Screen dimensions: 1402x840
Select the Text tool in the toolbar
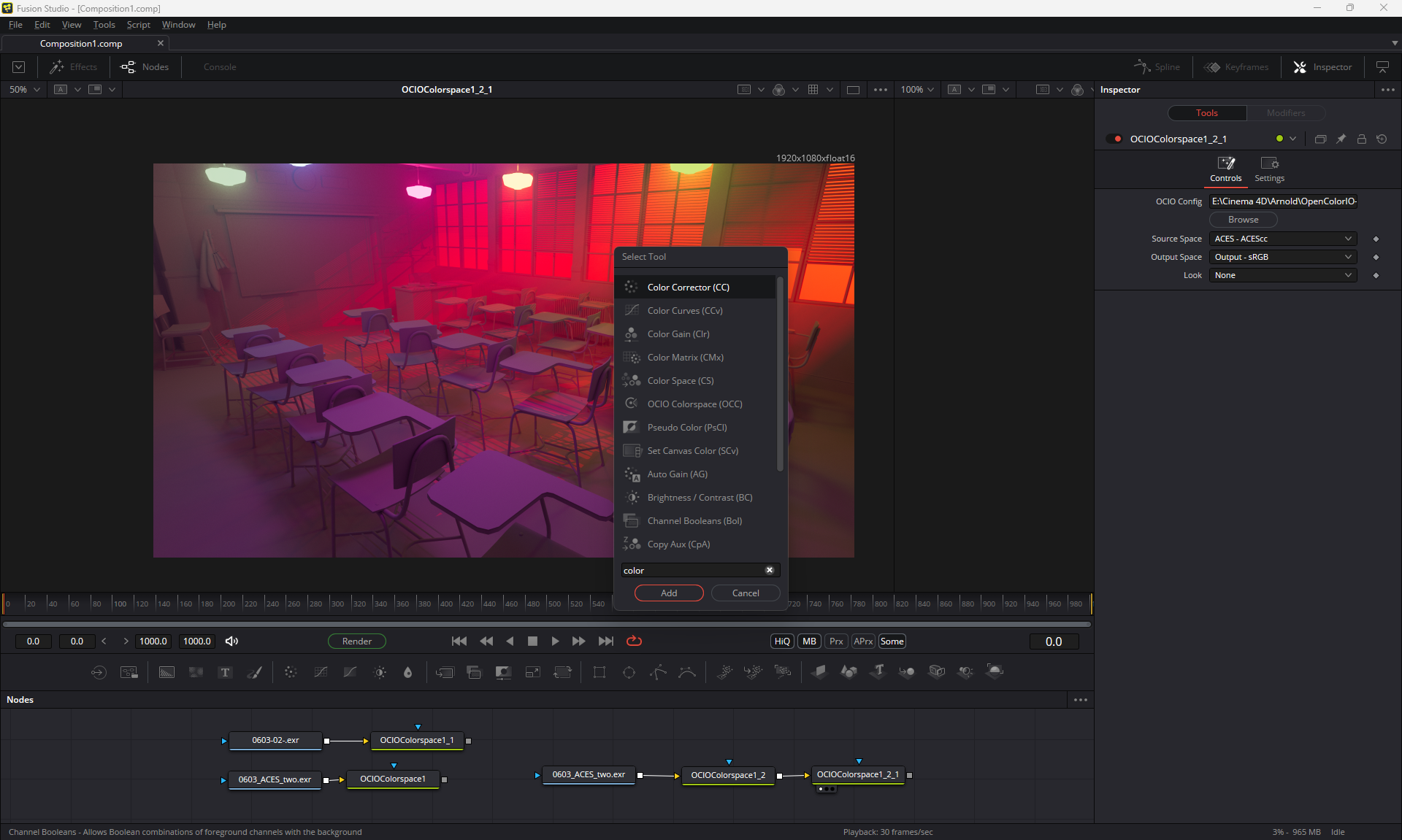pos(225,672)
